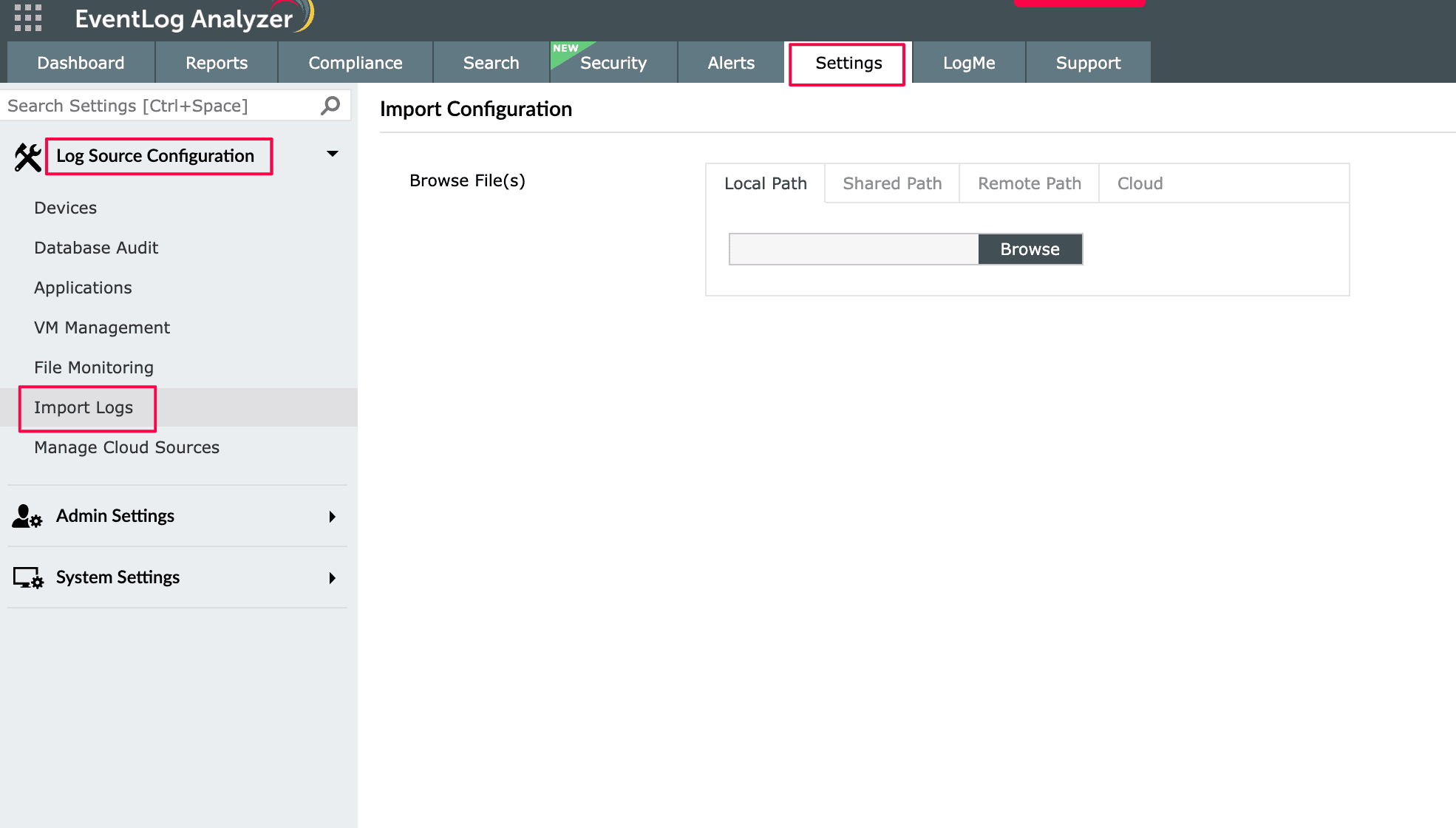The width and height of the screenshot is (1456, 828).
Task: Open the LogMe tab
Action: click(x=969, y=63)
